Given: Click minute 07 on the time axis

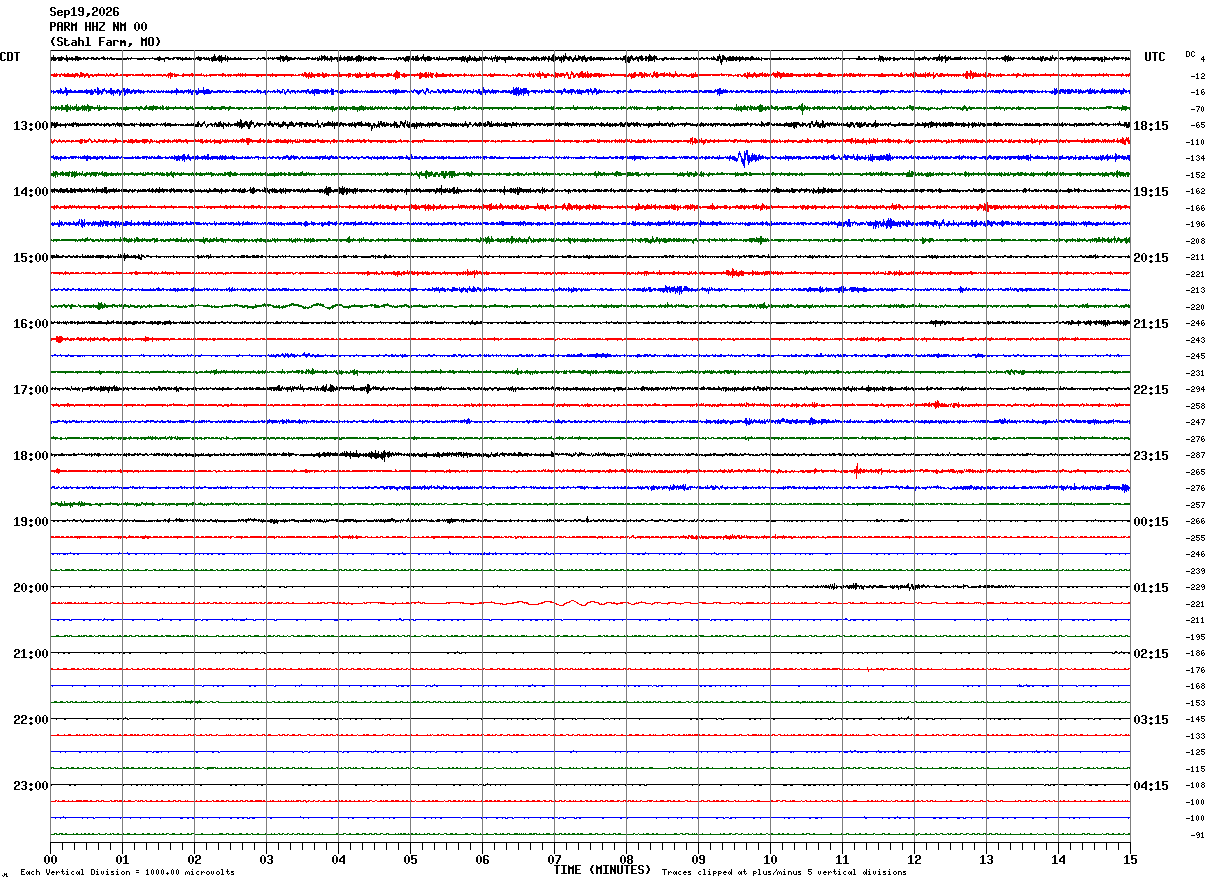Looking at the screenshot, I should point(554,859).
